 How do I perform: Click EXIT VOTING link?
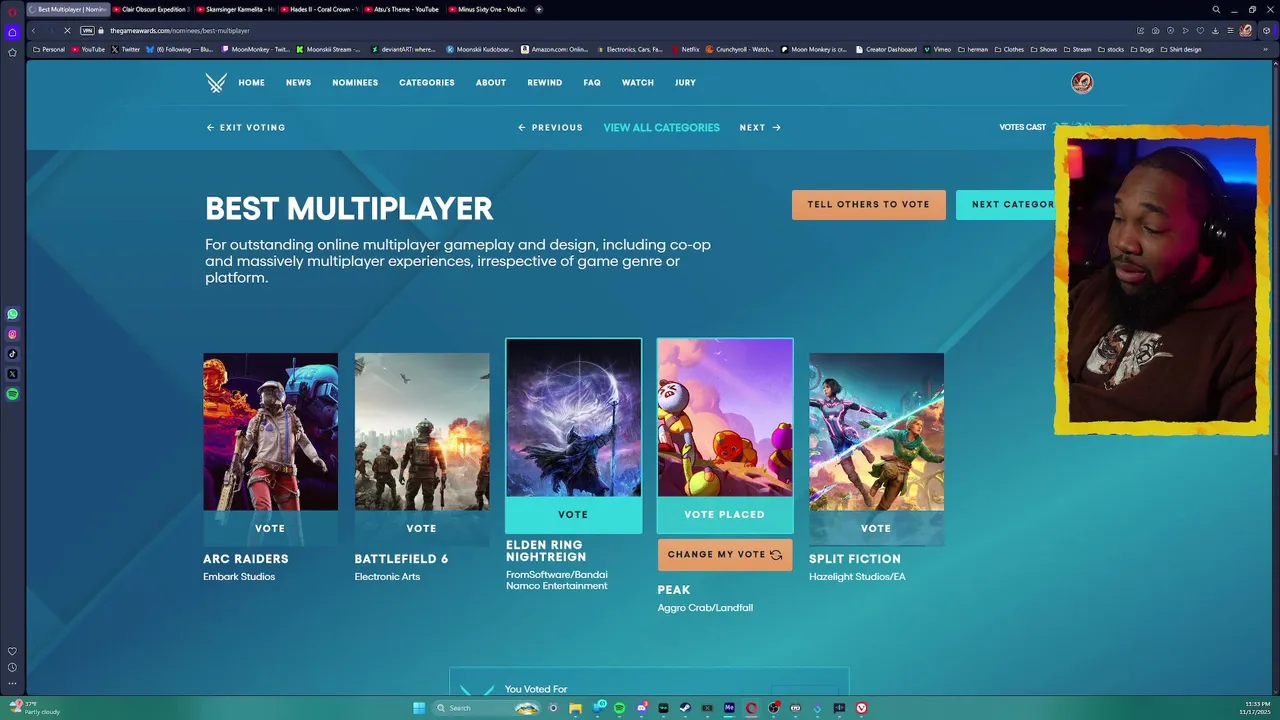pos(246,128)
